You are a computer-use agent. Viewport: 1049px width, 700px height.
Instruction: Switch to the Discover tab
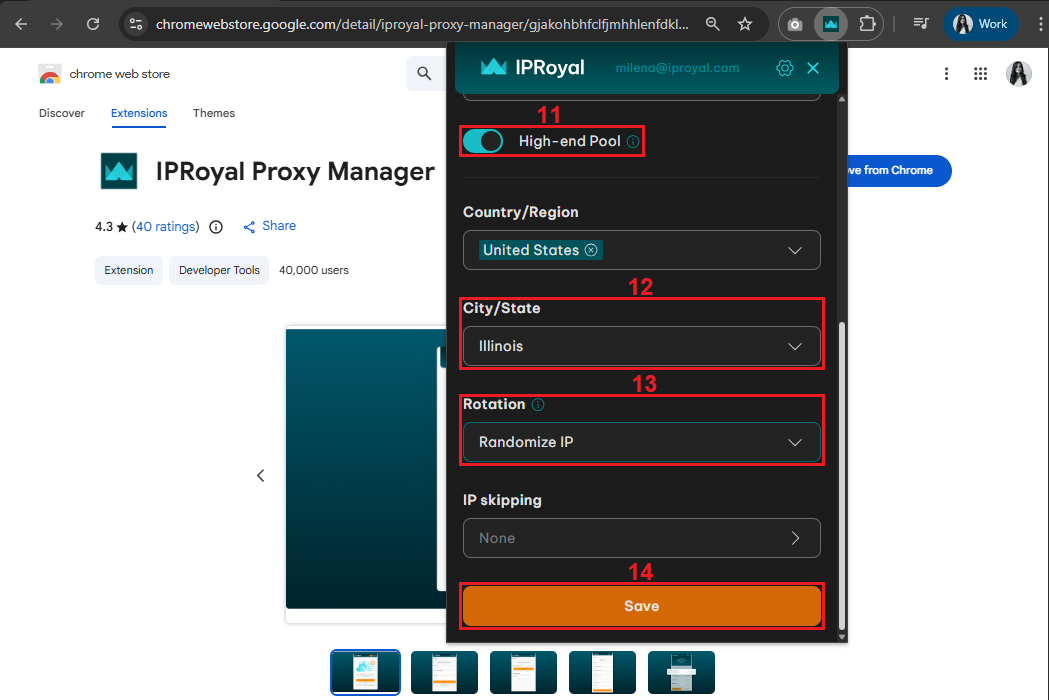click(62, 113)
